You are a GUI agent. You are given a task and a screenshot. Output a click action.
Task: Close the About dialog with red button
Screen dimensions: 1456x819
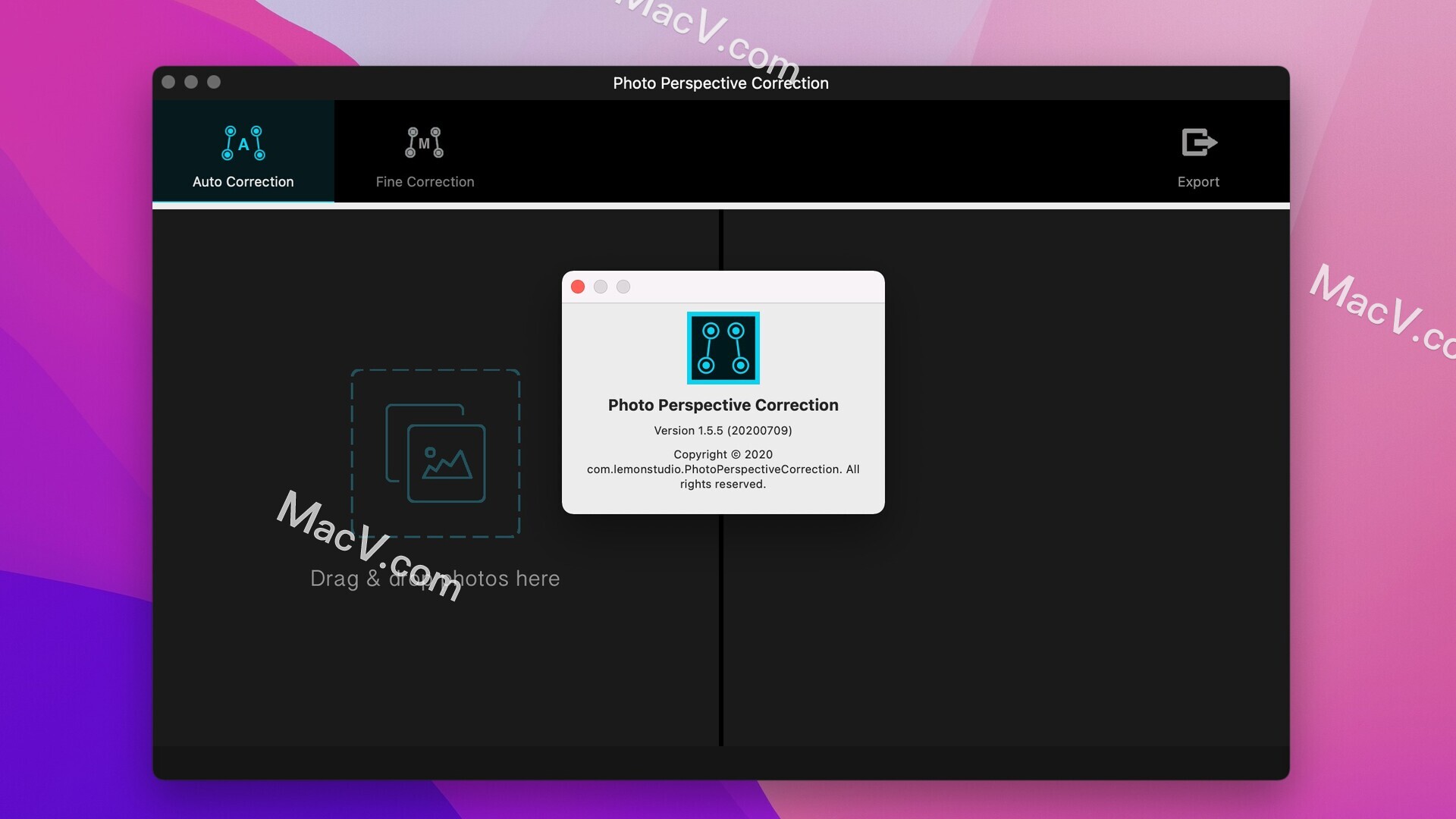point(578,287)
